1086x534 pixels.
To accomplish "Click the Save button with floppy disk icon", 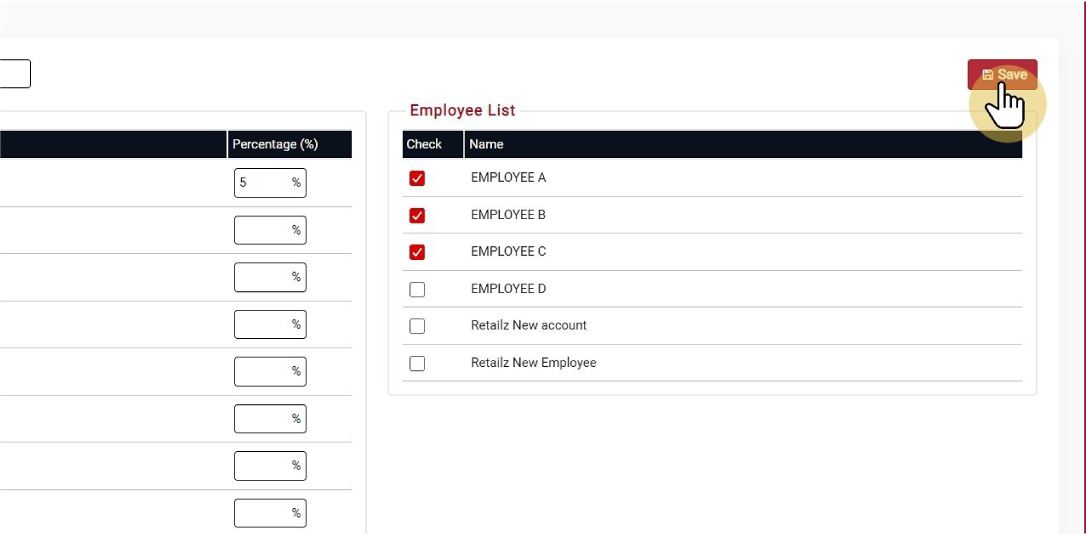I will 1002,75.
